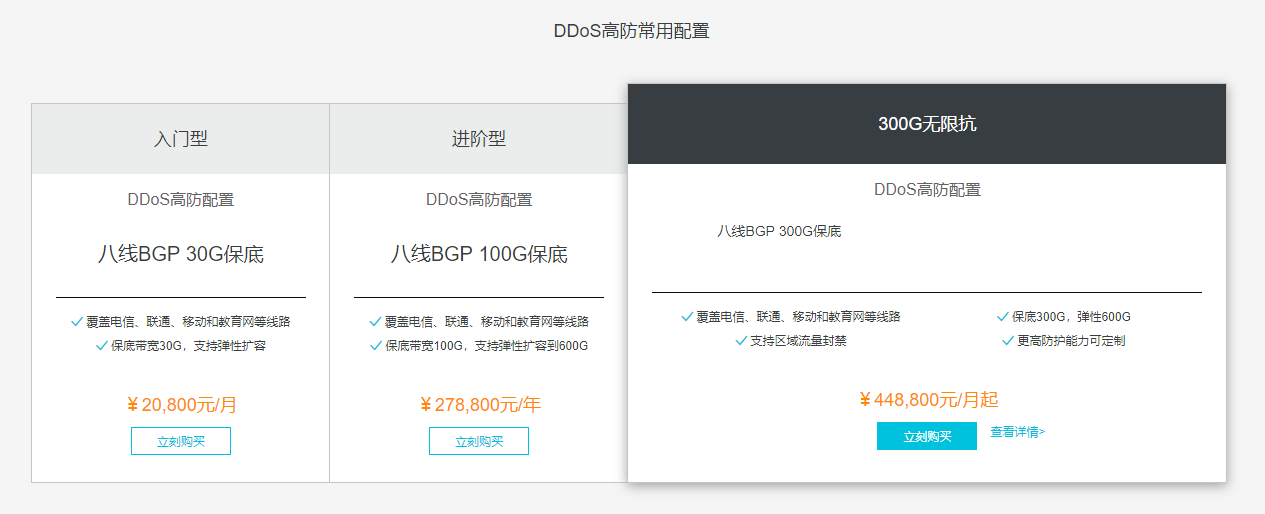Image resolution: width=1265 pixels, height=514 pixels.
Task: Click 立刻购买 under the 入门型 plan
Action: coord(181,441)
